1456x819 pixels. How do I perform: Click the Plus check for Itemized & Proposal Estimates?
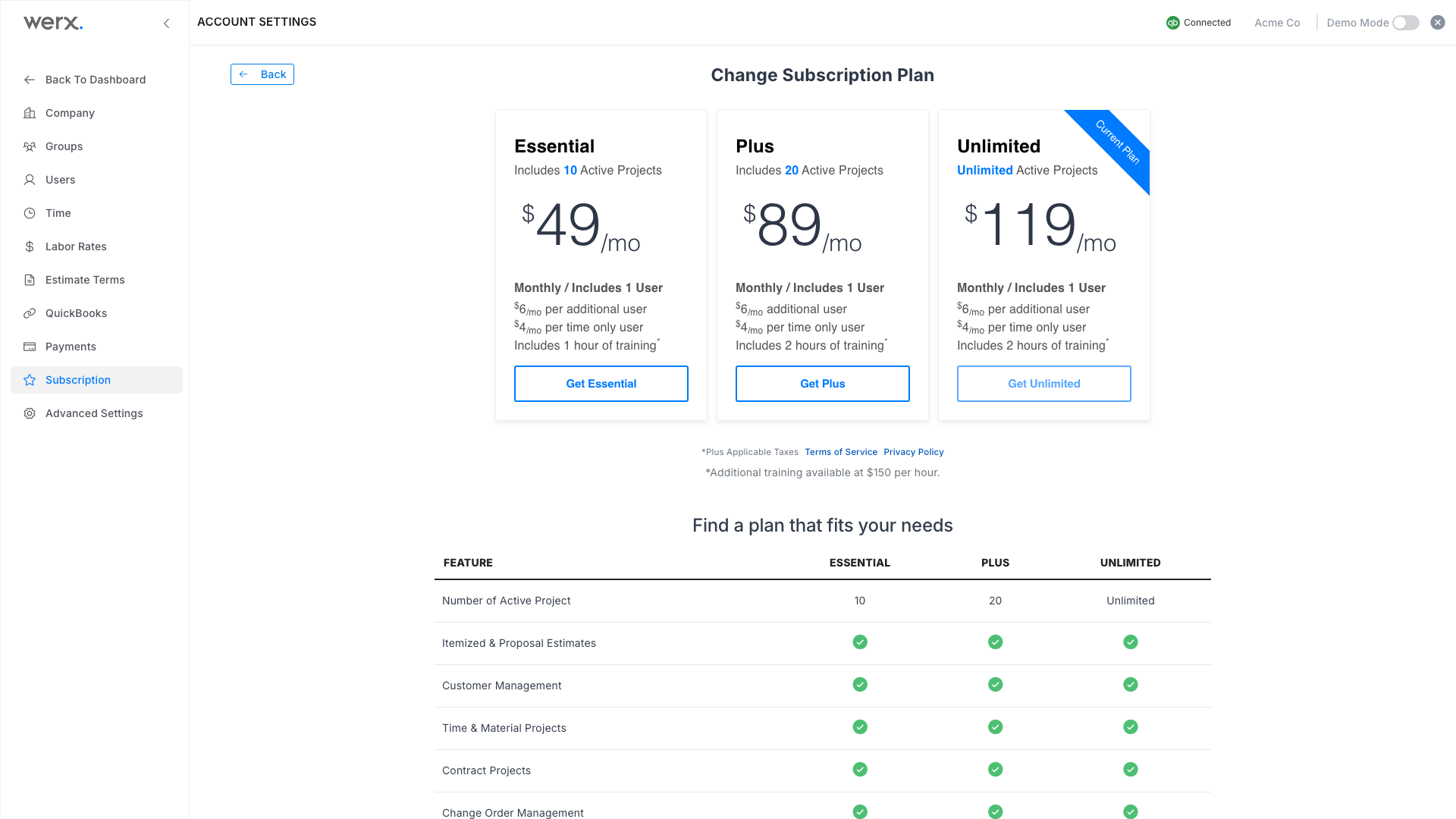(996, 642)
